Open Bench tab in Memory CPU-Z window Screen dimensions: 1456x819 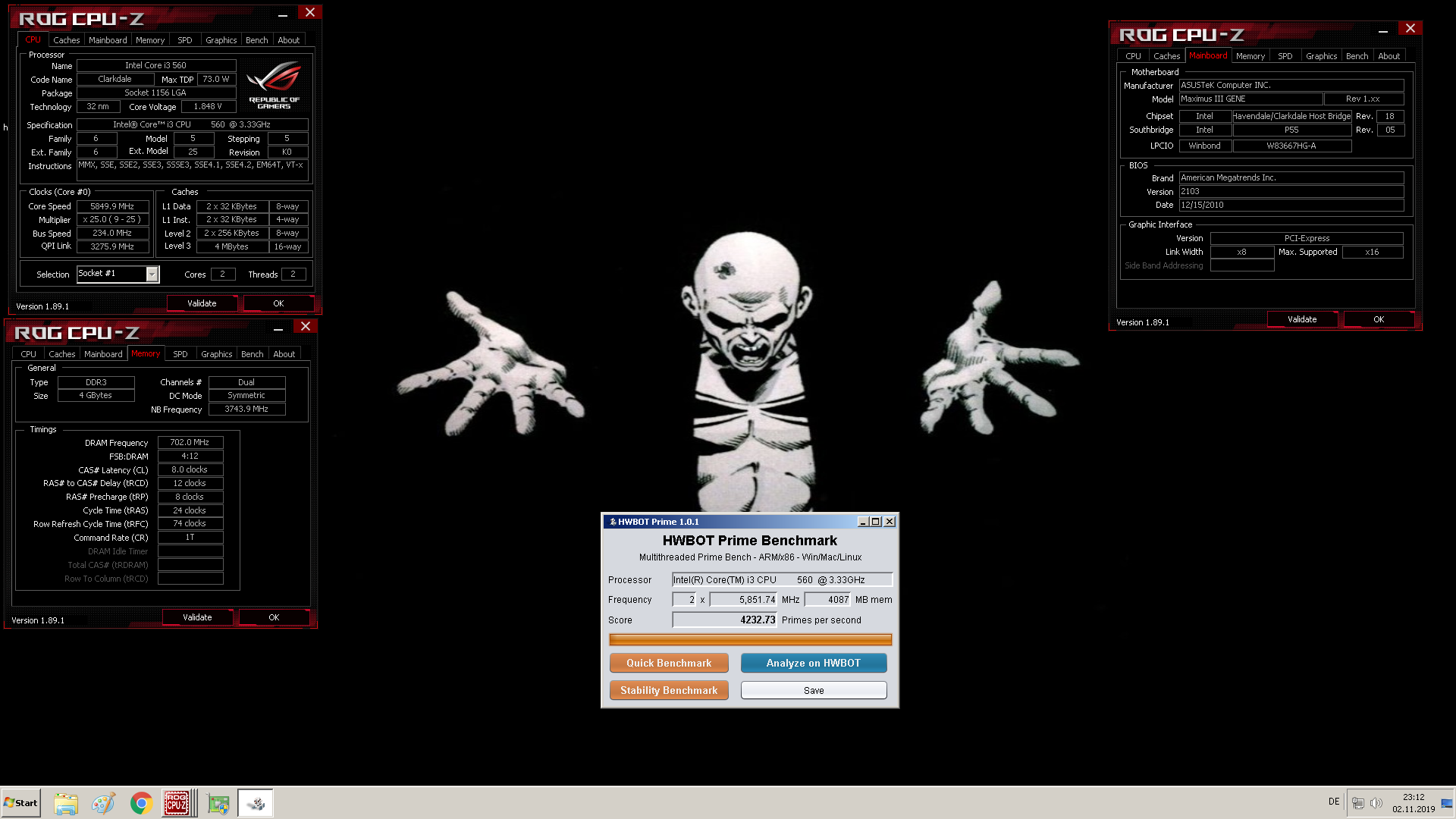point(253,354)
